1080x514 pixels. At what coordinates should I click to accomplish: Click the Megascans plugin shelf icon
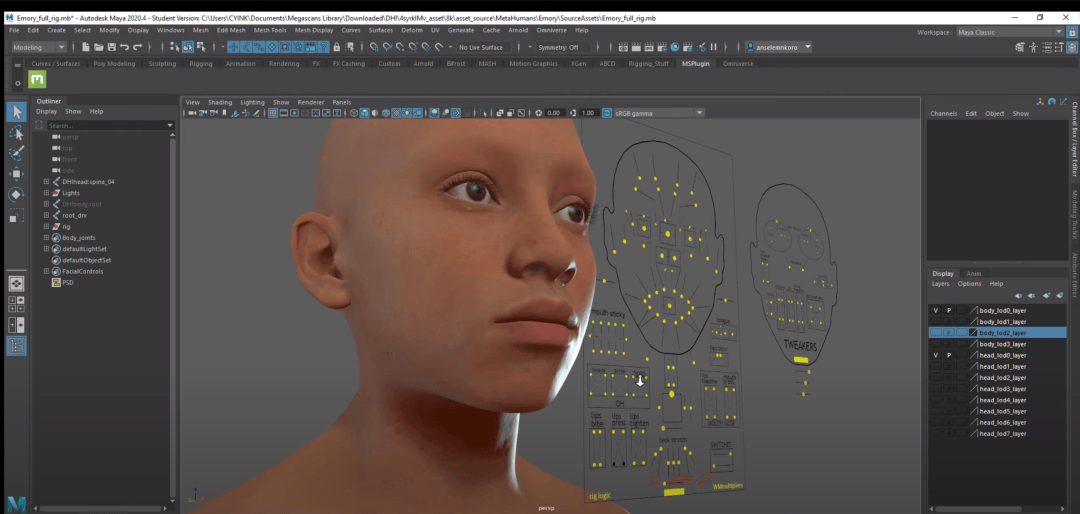tap(38, 80)
